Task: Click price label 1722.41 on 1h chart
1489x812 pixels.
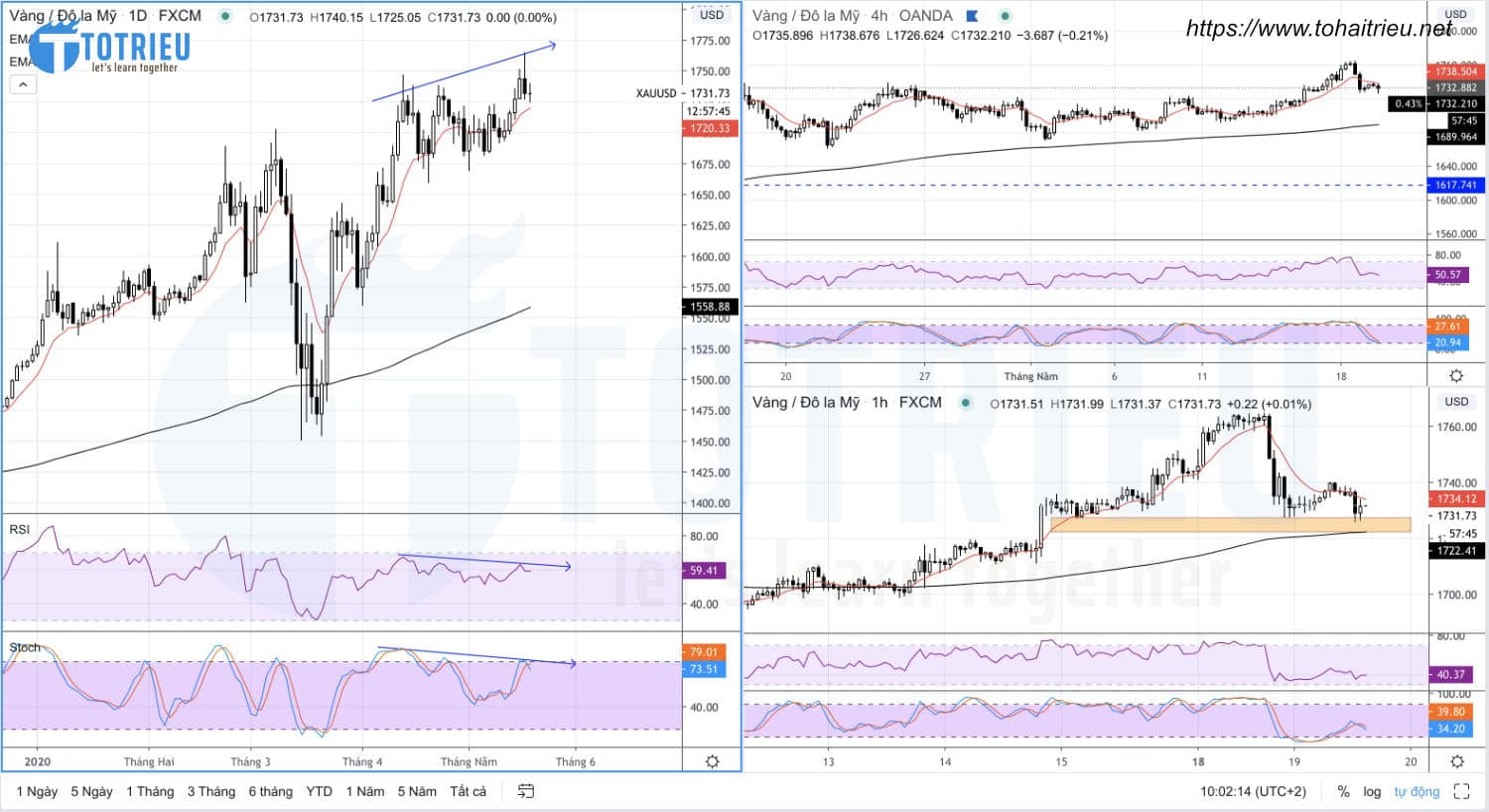Action: (1455, 550)
